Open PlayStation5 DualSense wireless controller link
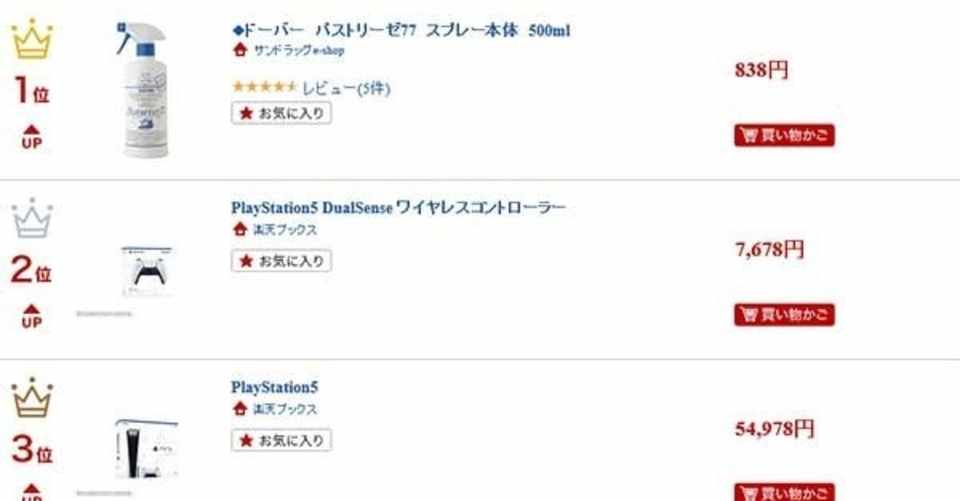 click(398, 208)
